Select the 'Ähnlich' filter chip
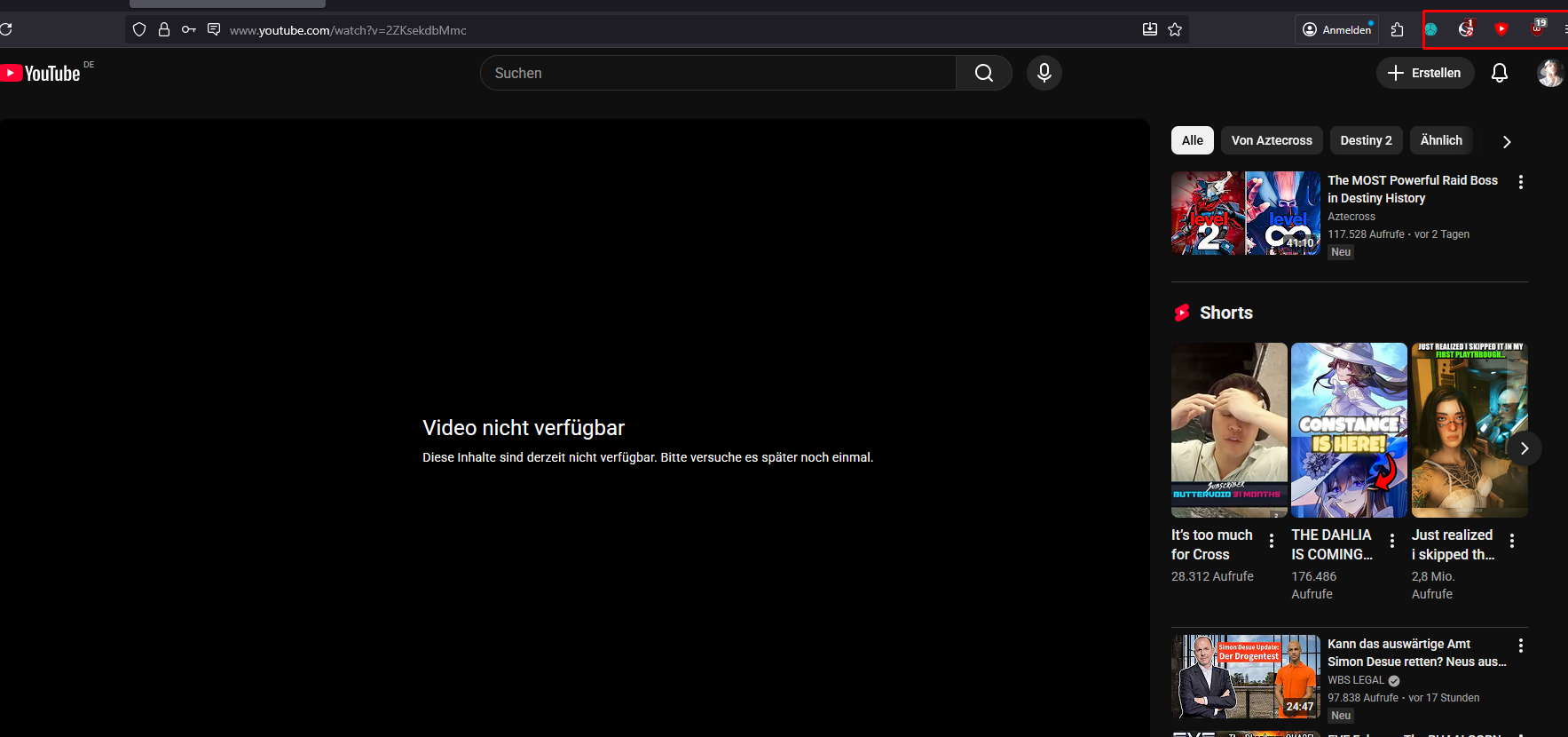 click(x=1440, y=140)
